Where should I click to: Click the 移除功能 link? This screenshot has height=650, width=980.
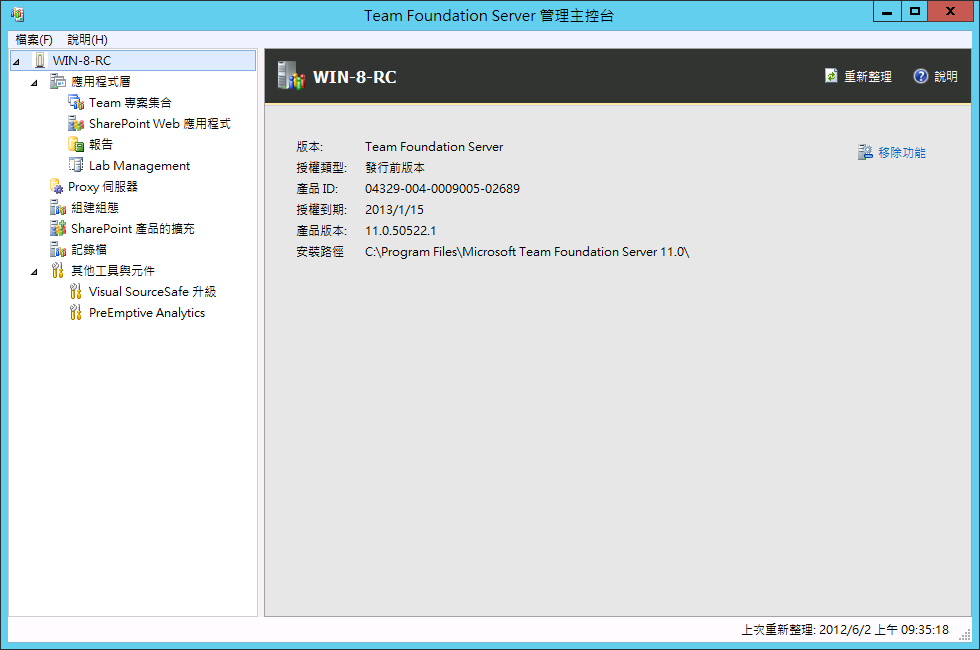(902, 152)
